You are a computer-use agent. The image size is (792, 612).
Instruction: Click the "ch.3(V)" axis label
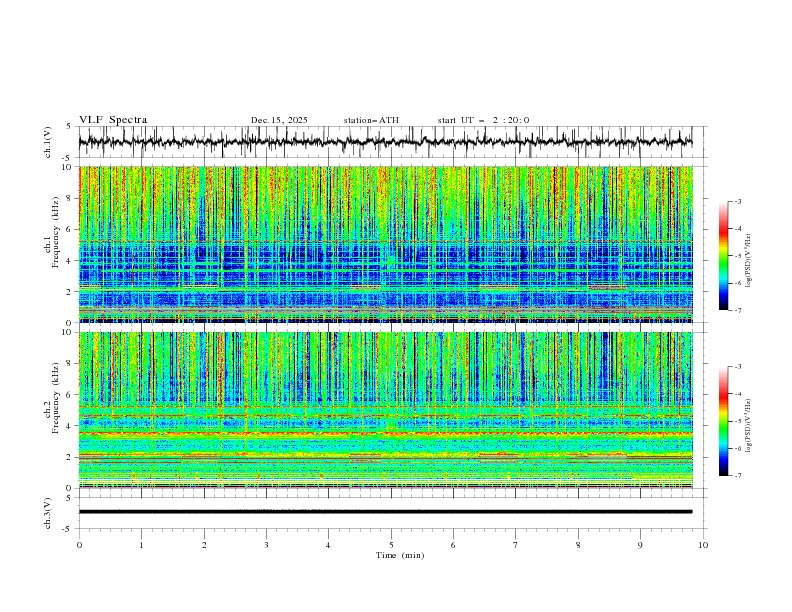(x=48, y=513)
